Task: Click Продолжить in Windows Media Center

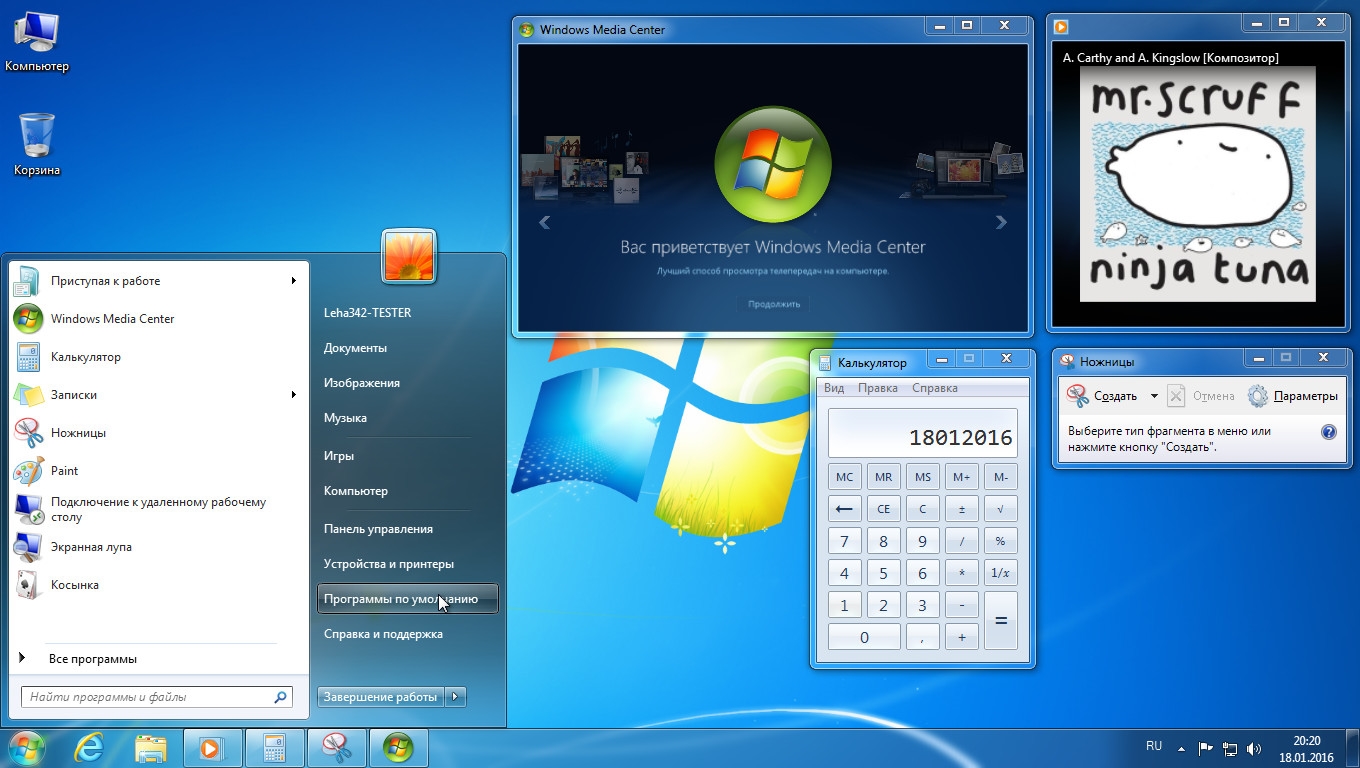Action: click(775, 304)
